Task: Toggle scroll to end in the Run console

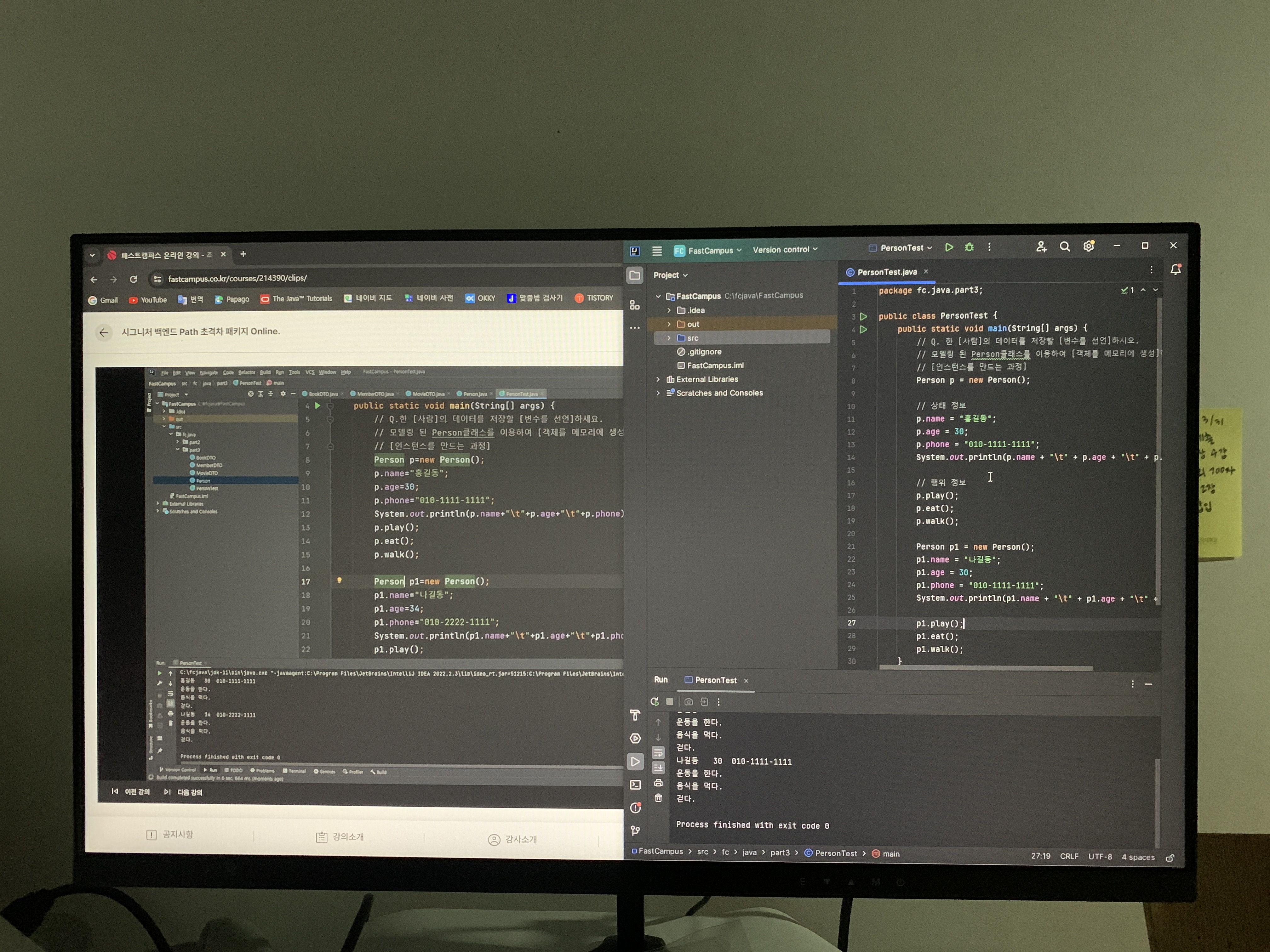Action: [659, 768]
